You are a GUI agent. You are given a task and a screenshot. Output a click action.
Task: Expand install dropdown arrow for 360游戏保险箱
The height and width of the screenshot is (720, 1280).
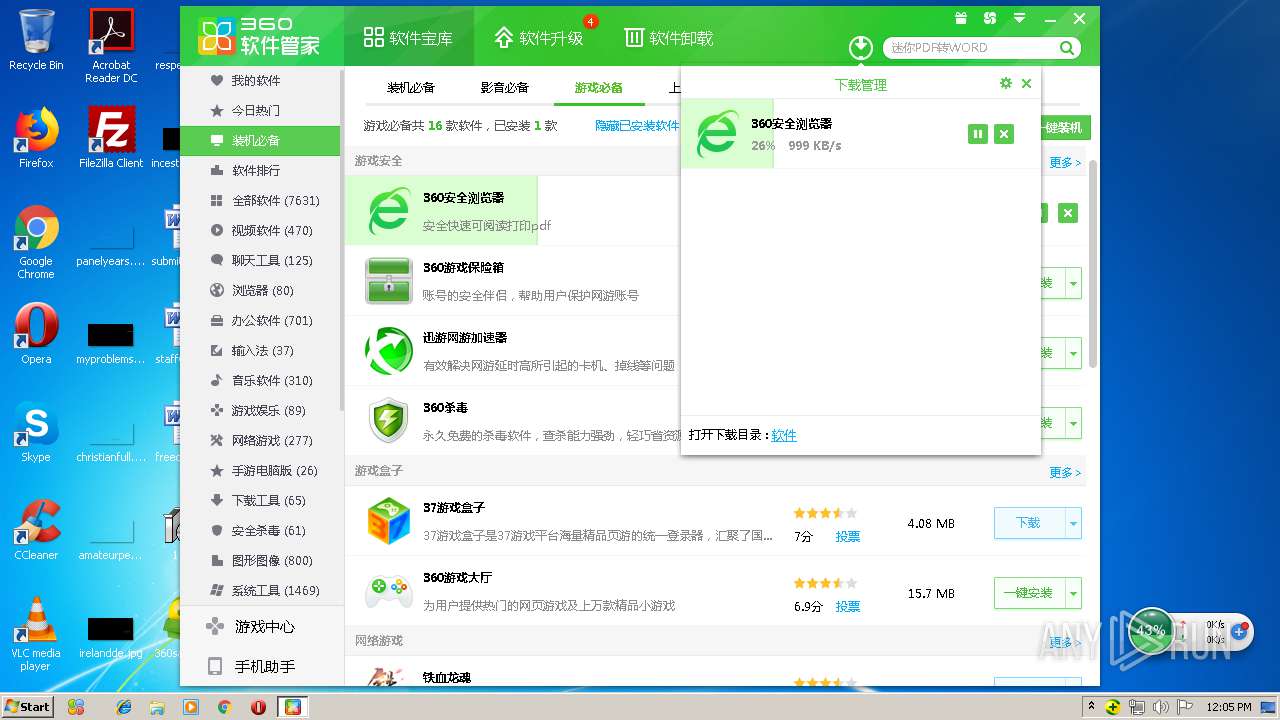1073,283
